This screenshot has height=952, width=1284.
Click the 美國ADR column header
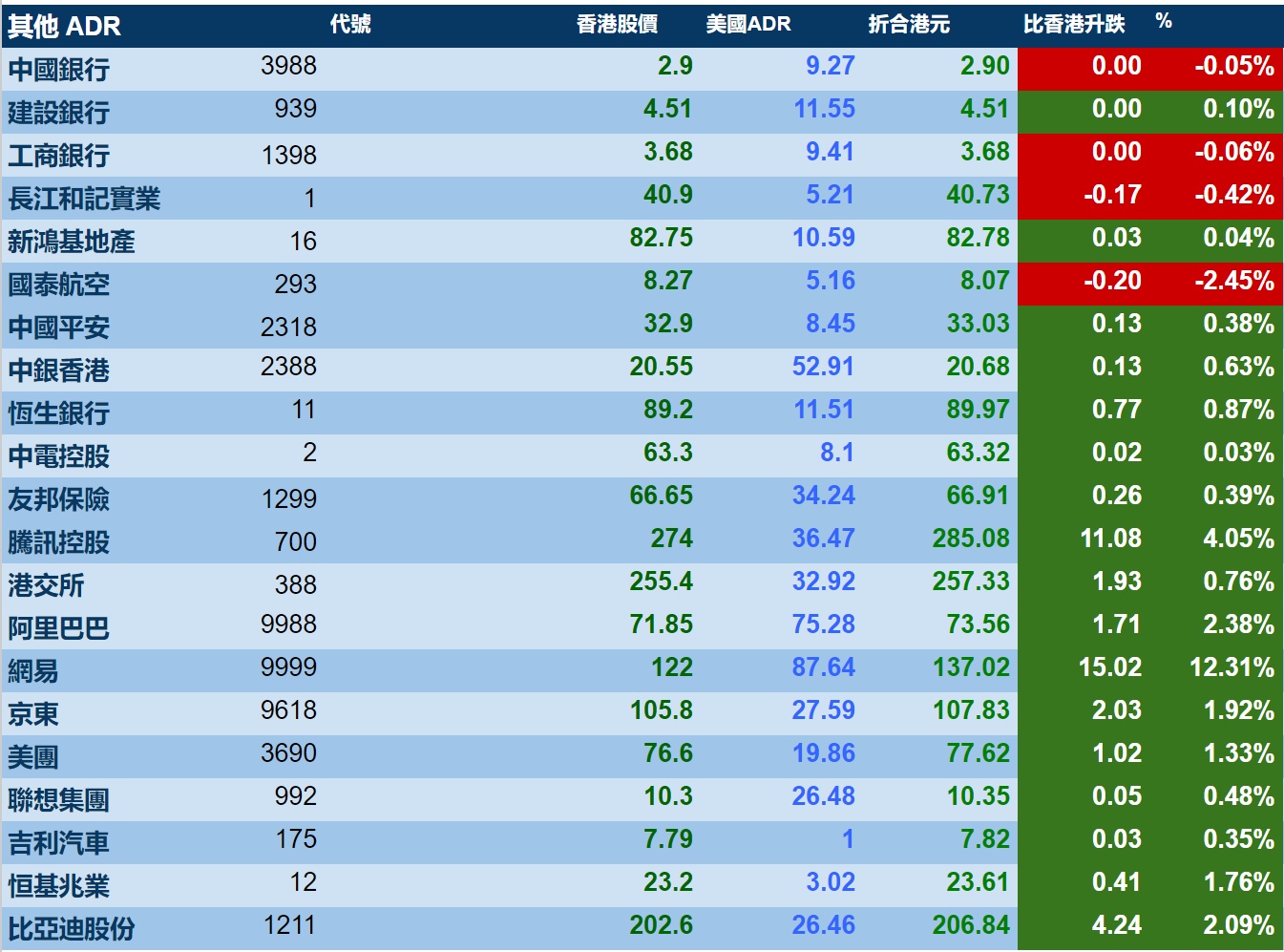[x=748, y=24]
